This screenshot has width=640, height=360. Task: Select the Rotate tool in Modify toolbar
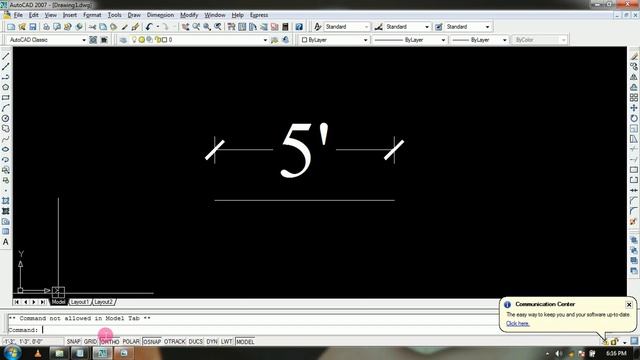[x=634, y=118]
